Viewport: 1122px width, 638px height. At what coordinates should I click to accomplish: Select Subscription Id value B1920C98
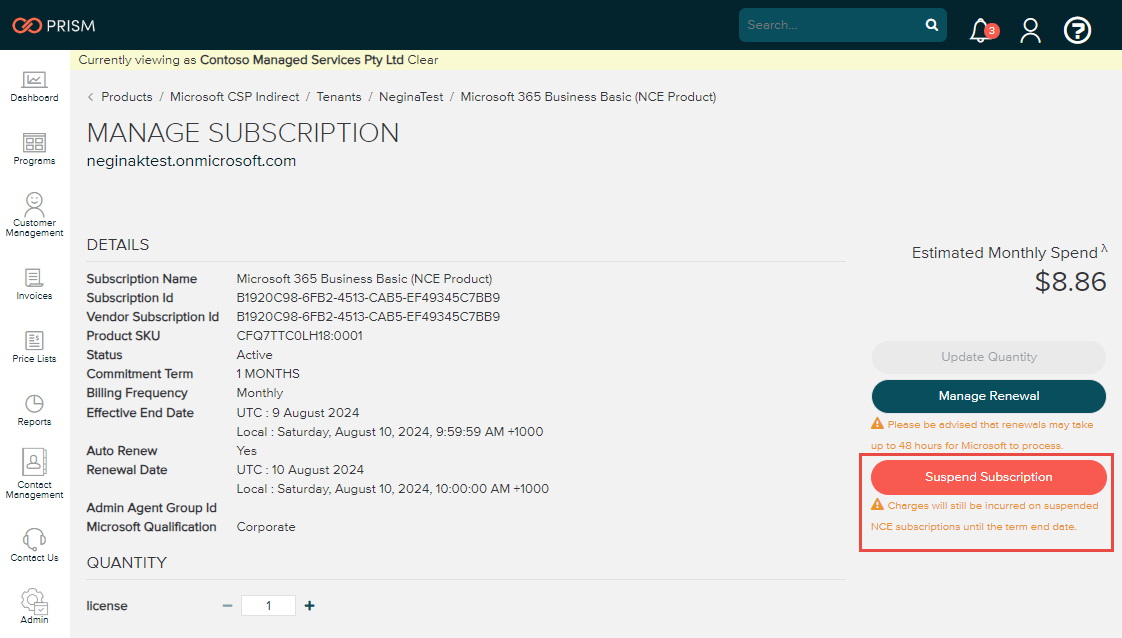369,298
